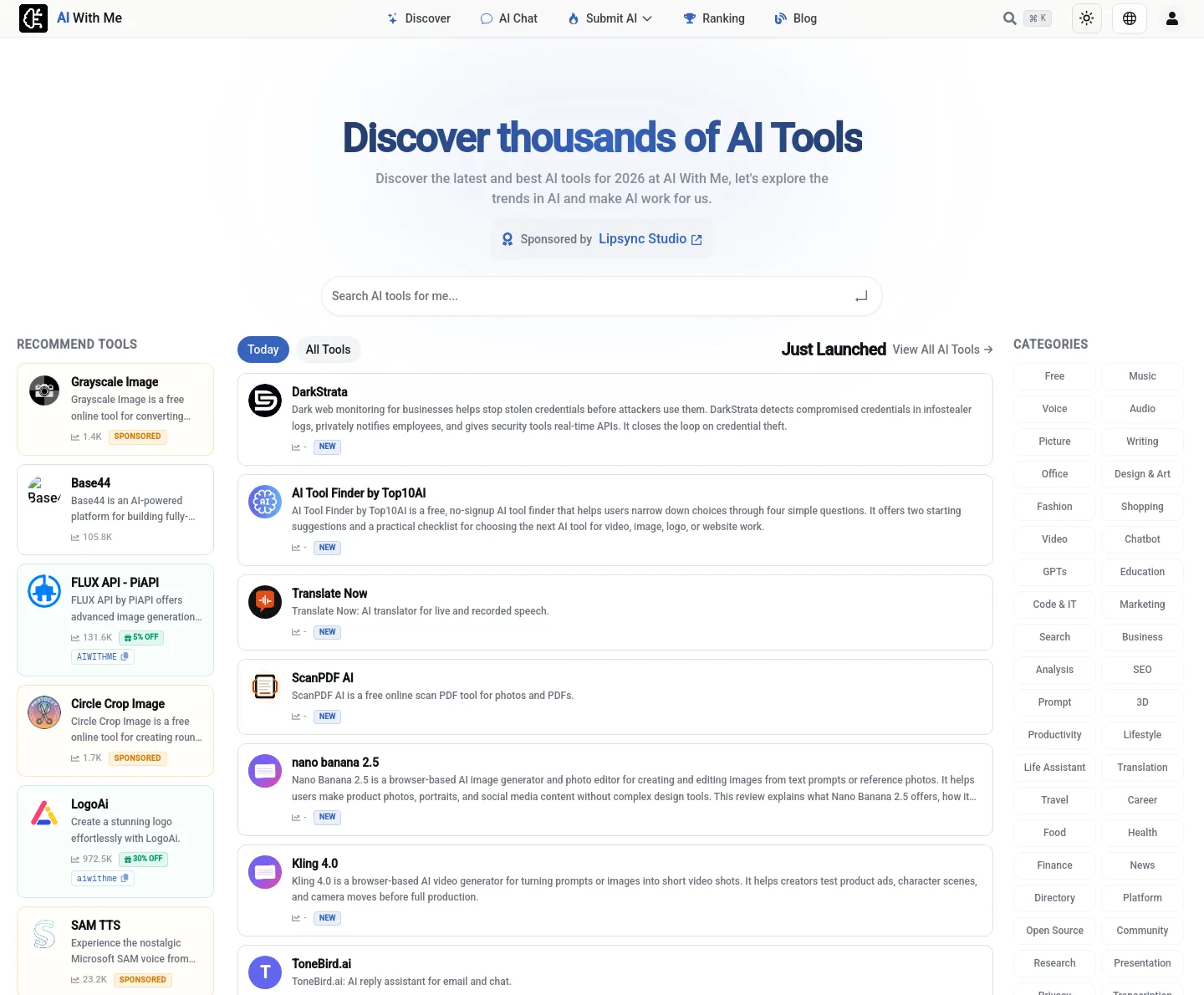
Task: Select the Chatbot category
Action: [x=1142, y=539]
